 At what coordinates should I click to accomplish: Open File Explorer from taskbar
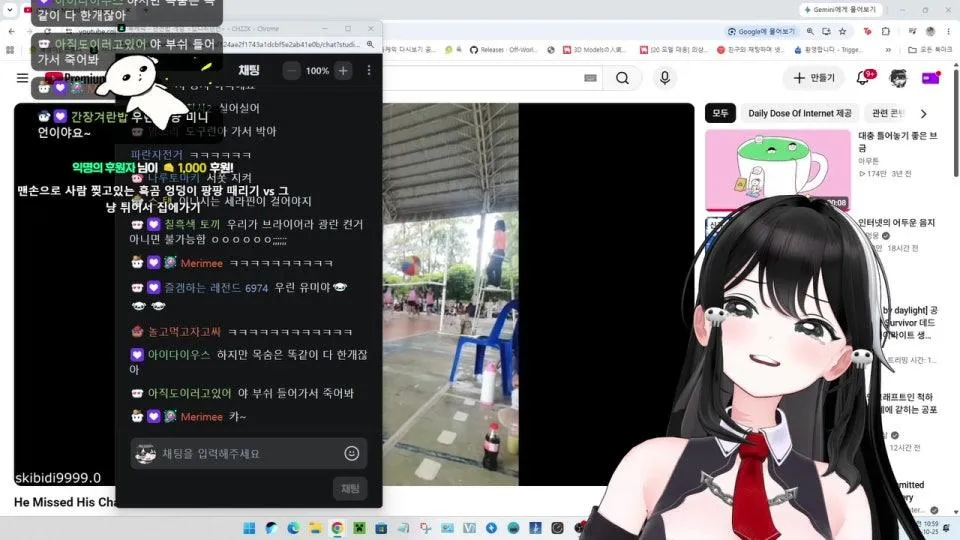[315, 528]
